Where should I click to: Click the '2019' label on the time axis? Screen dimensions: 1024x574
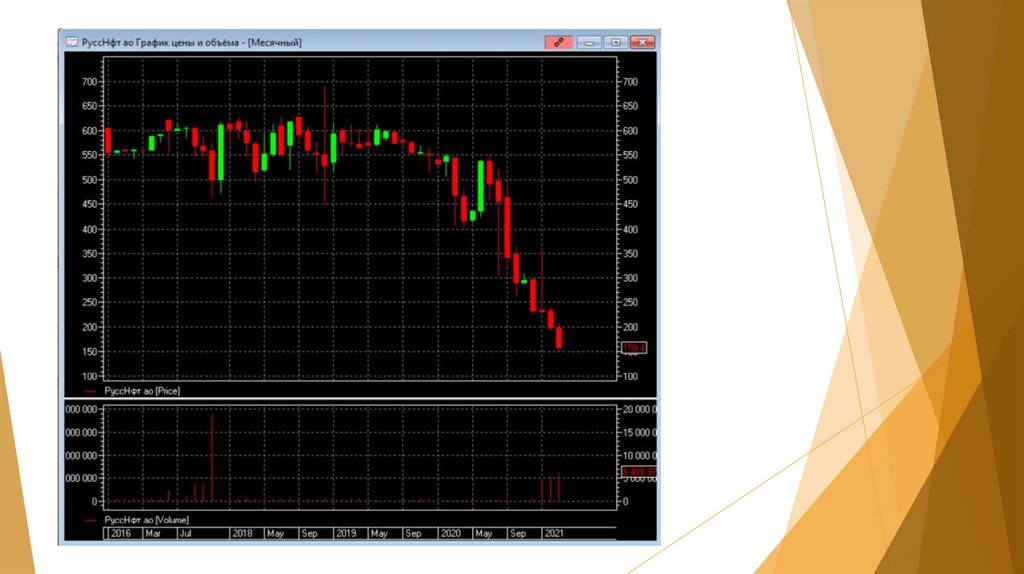pos(346,534)
